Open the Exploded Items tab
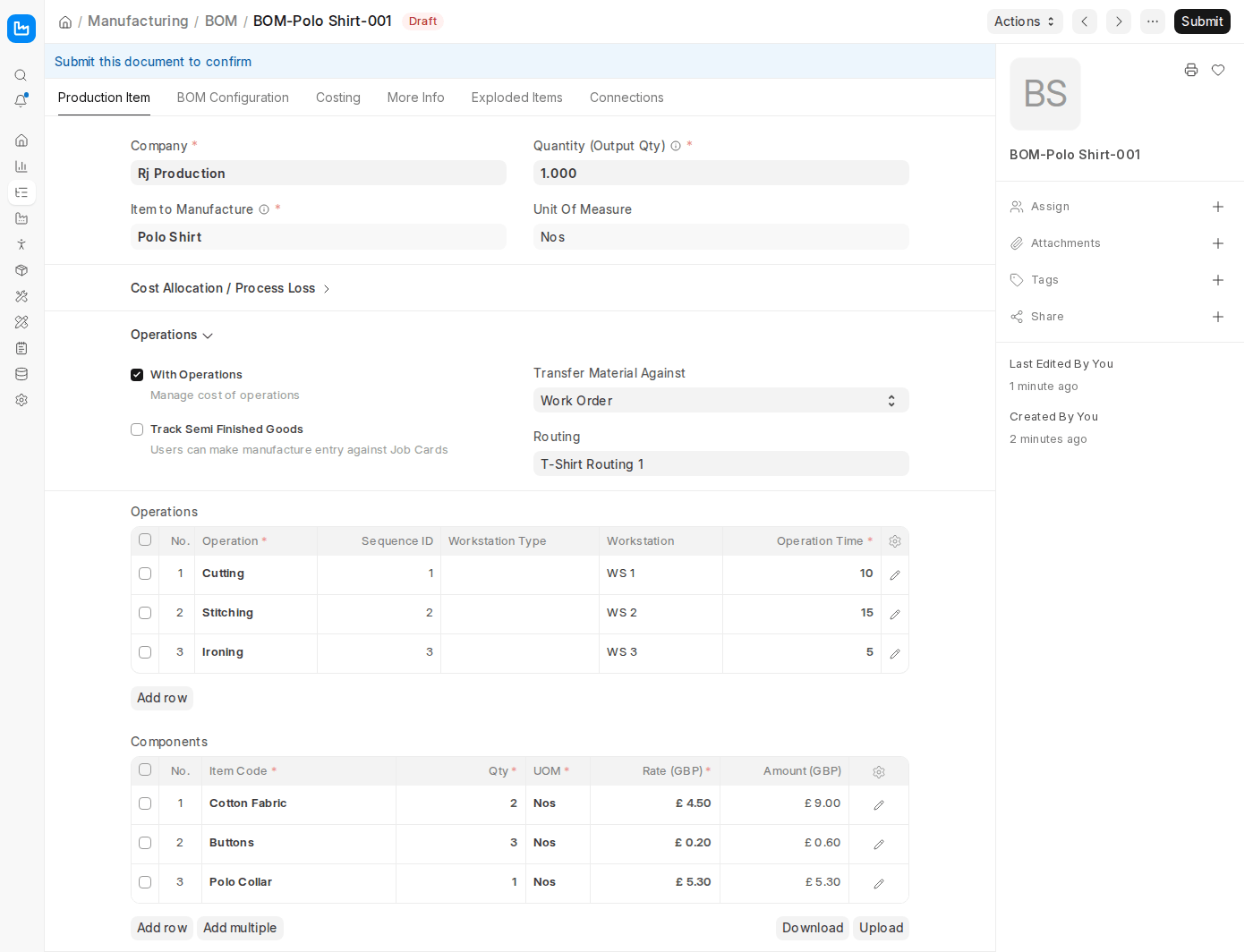Screen dimensions: 1253x952 click(517, 98)
